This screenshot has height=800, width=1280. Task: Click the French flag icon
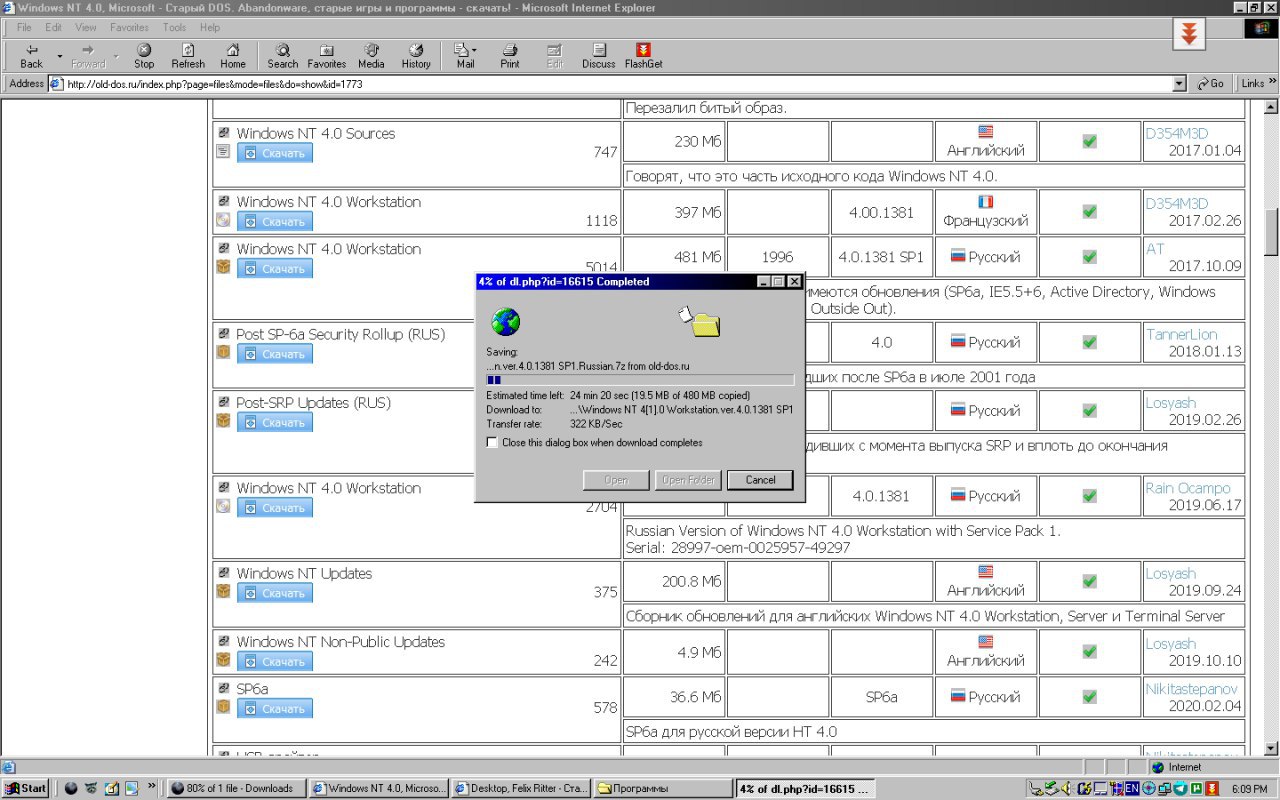pyautogui.click(x=986, y=201)
